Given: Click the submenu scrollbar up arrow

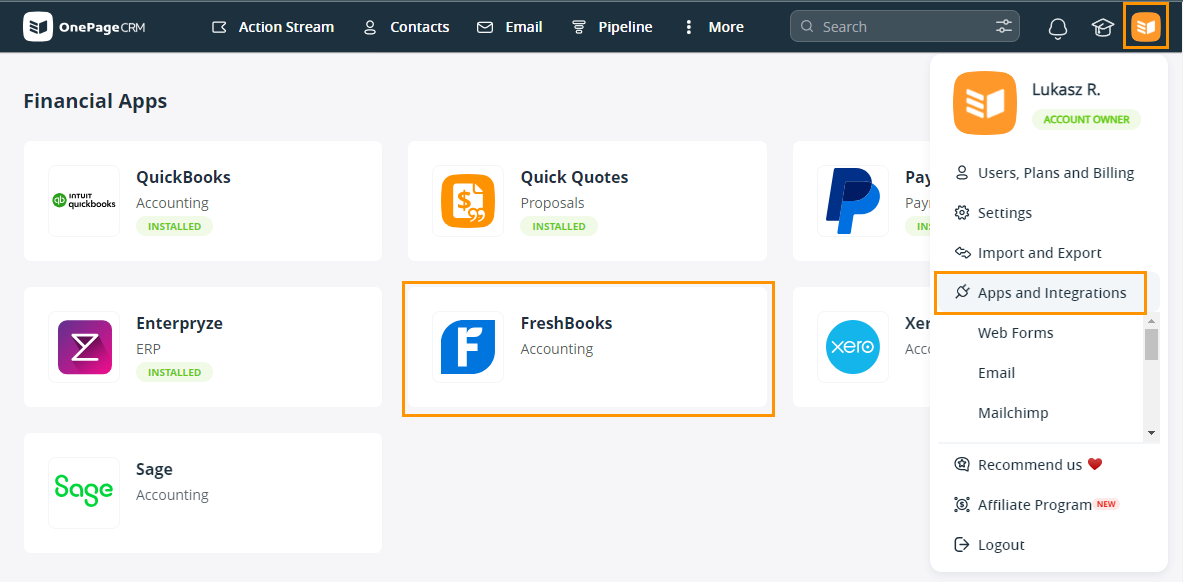Looking at the screenshot, I should point(1151,320).
